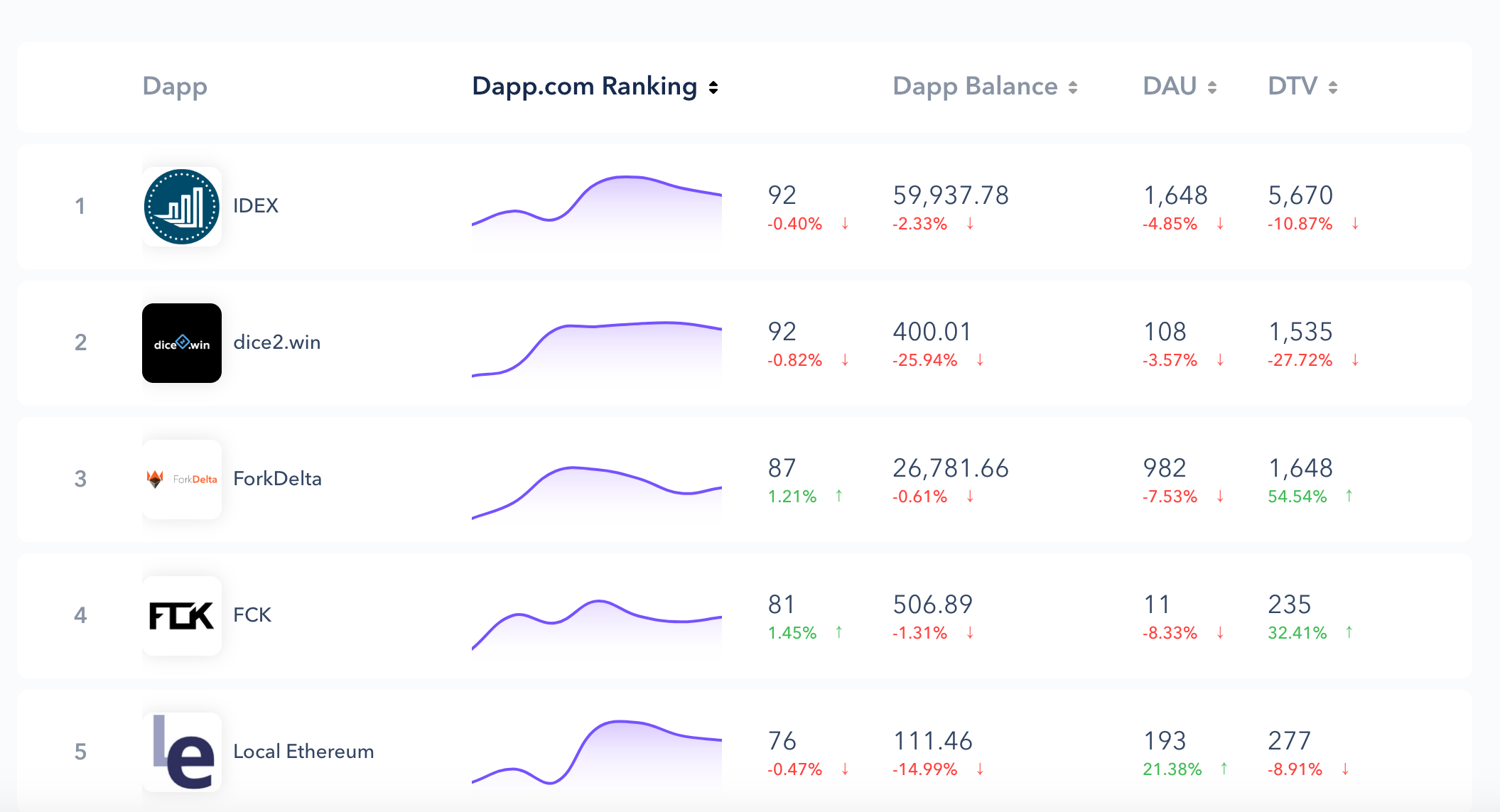1500x812 pixels.
Task: Sort table by DAU arrows
Action: pos(1212,87)
